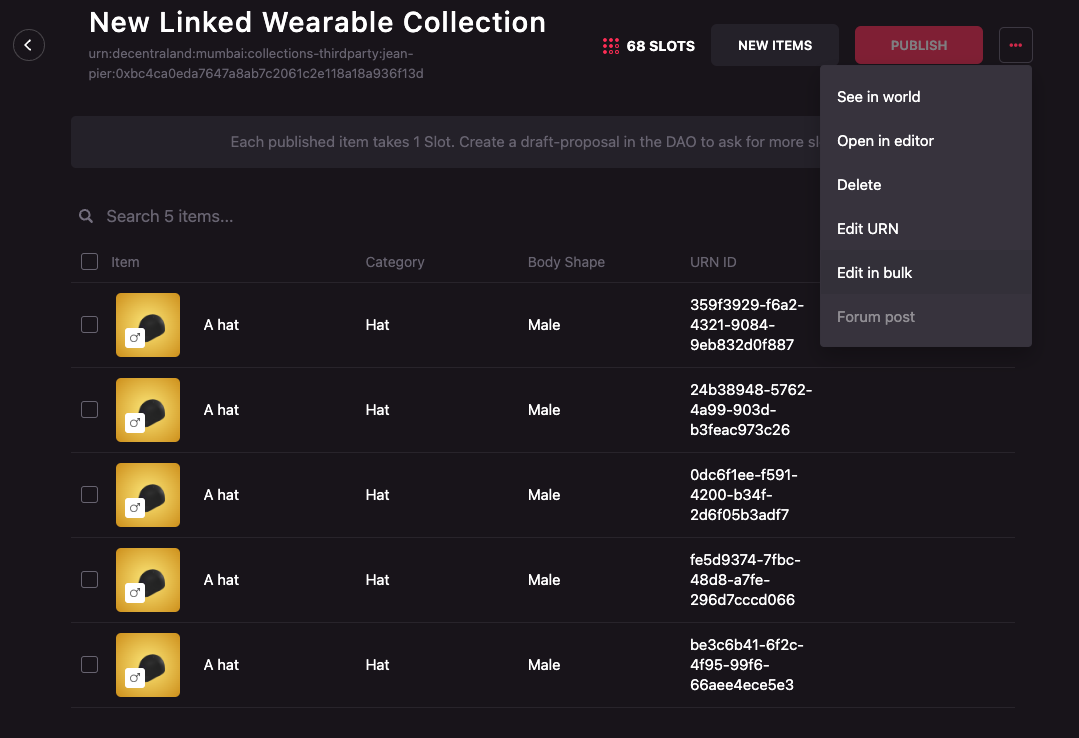Toggle the select-all items checkbox
The width and height of the screenshot is (1079, 738).
[x=89, y=262]
